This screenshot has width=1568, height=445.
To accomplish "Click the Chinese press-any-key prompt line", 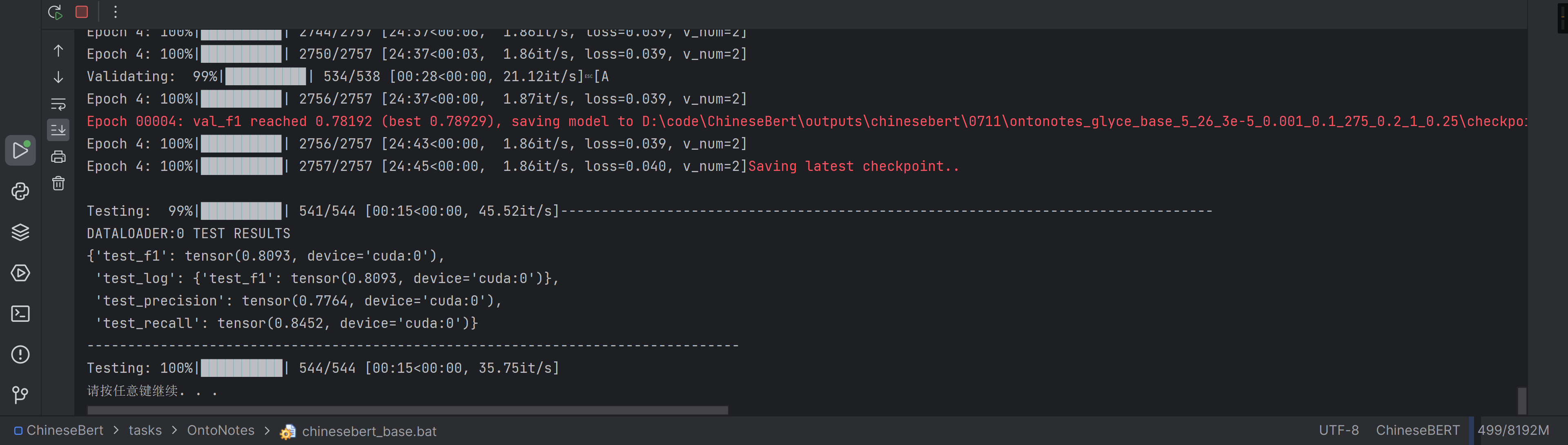I will pos(151,391).
